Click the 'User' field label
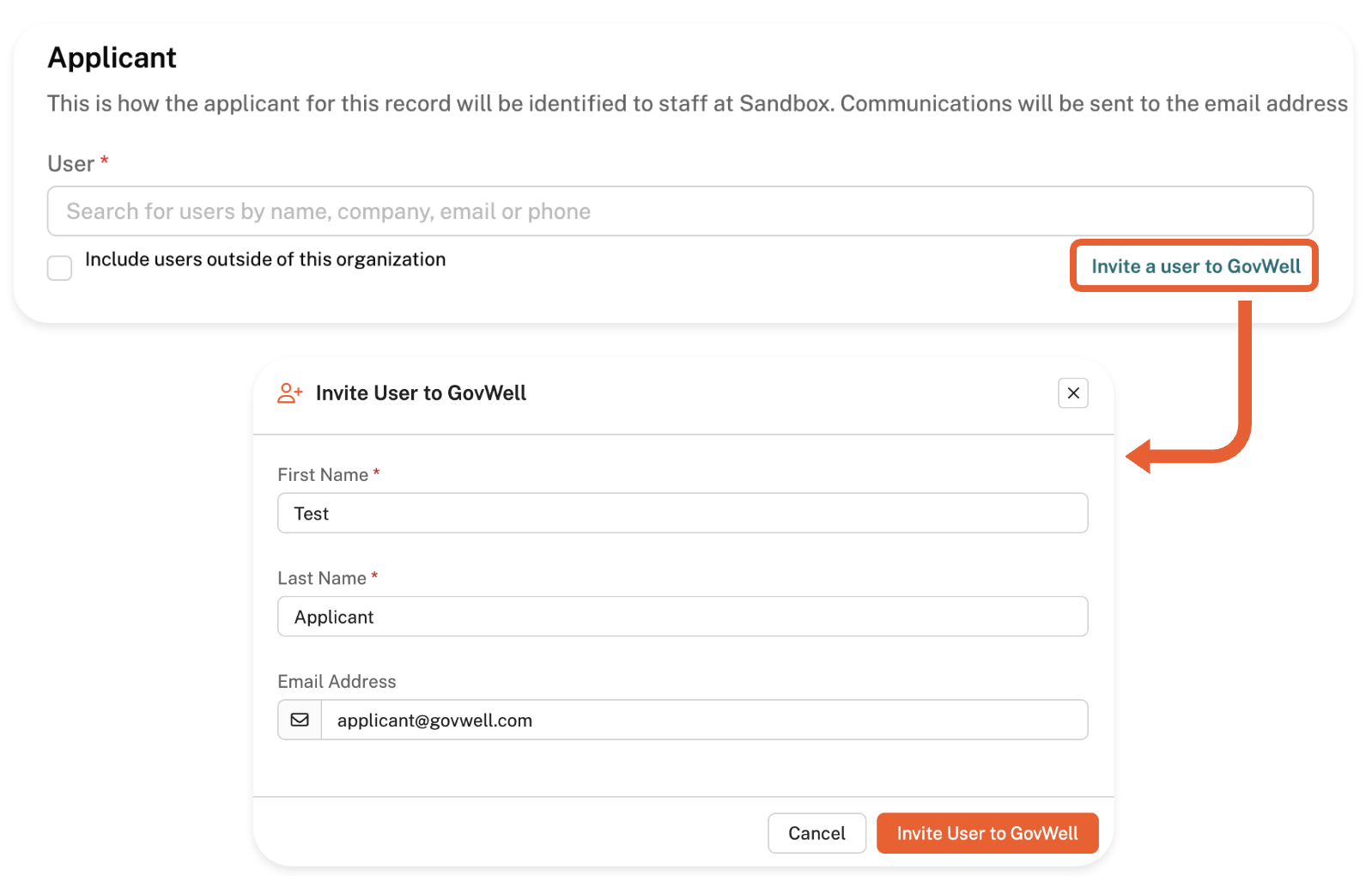The width and height of the screenshot is (1372, 876). point(71,164)
